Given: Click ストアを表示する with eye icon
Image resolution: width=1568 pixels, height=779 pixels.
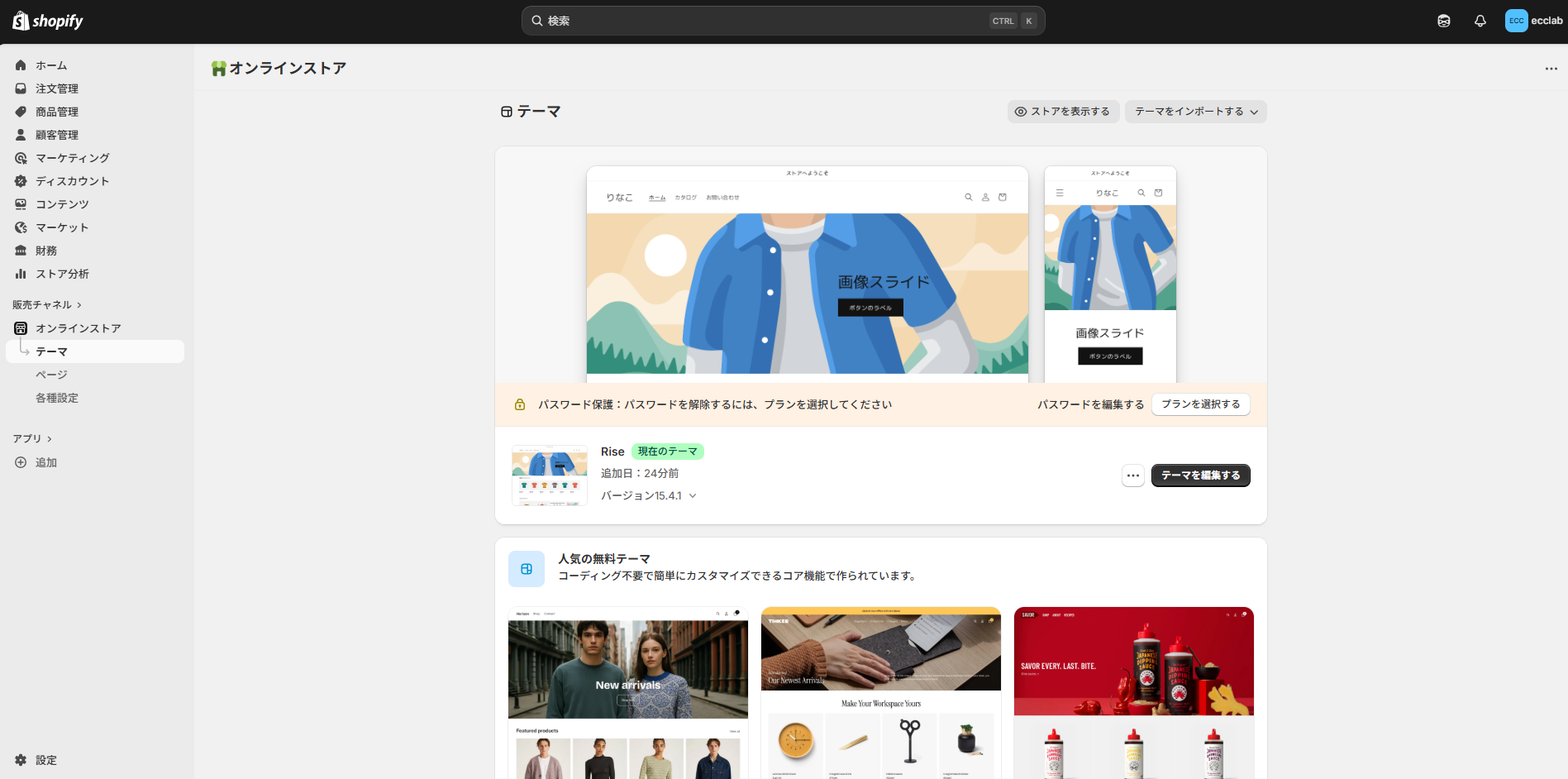Looking at the screenshot, I should pyautogui.click(x=1063, y=112).
